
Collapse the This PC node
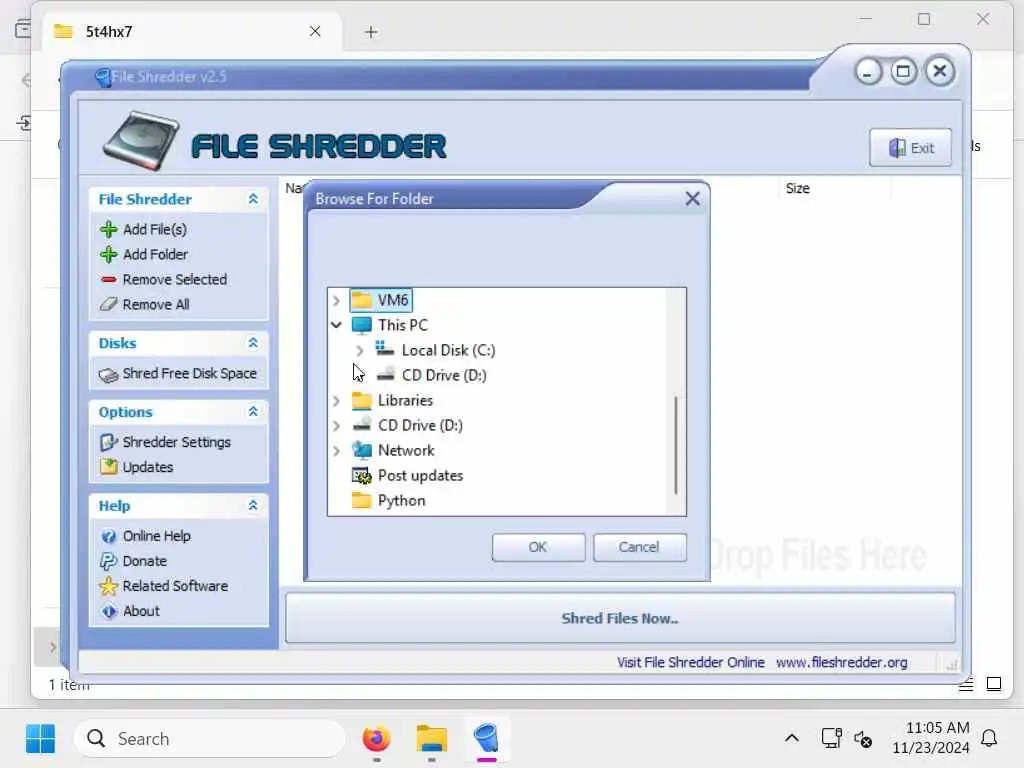pyautogui.click(x=336, y=325)
